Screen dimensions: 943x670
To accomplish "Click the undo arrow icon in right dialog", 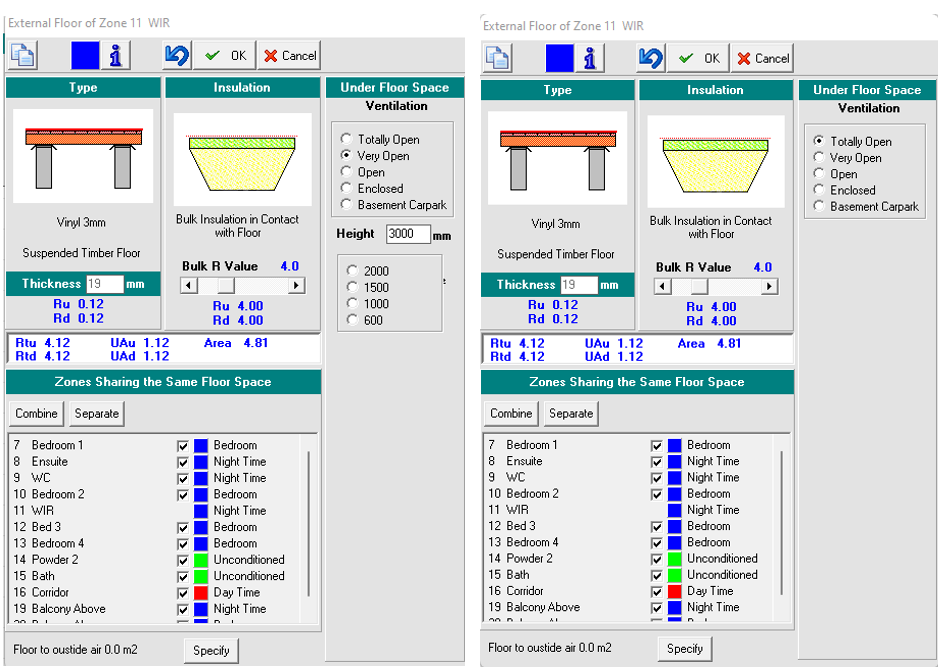I will click(651, 58).
